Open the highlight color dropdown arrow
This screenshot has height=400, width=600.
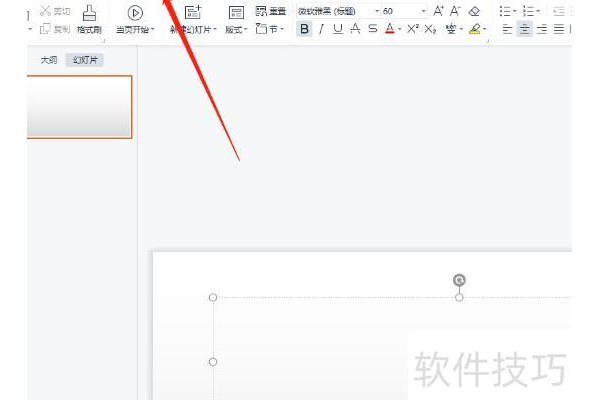[x=485, y=29]
